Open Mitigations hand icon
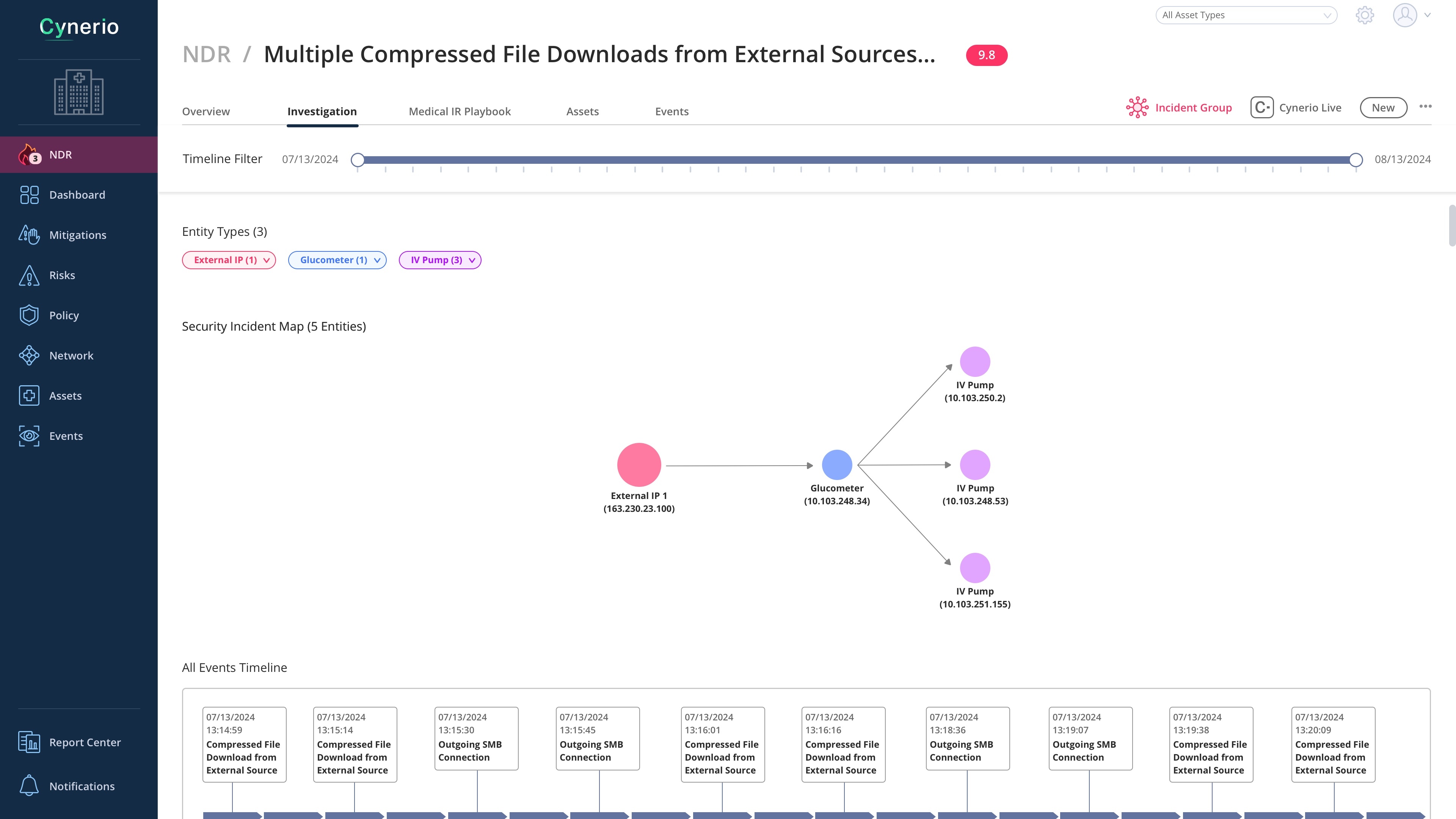The image size is (1456, 819). 29,235
